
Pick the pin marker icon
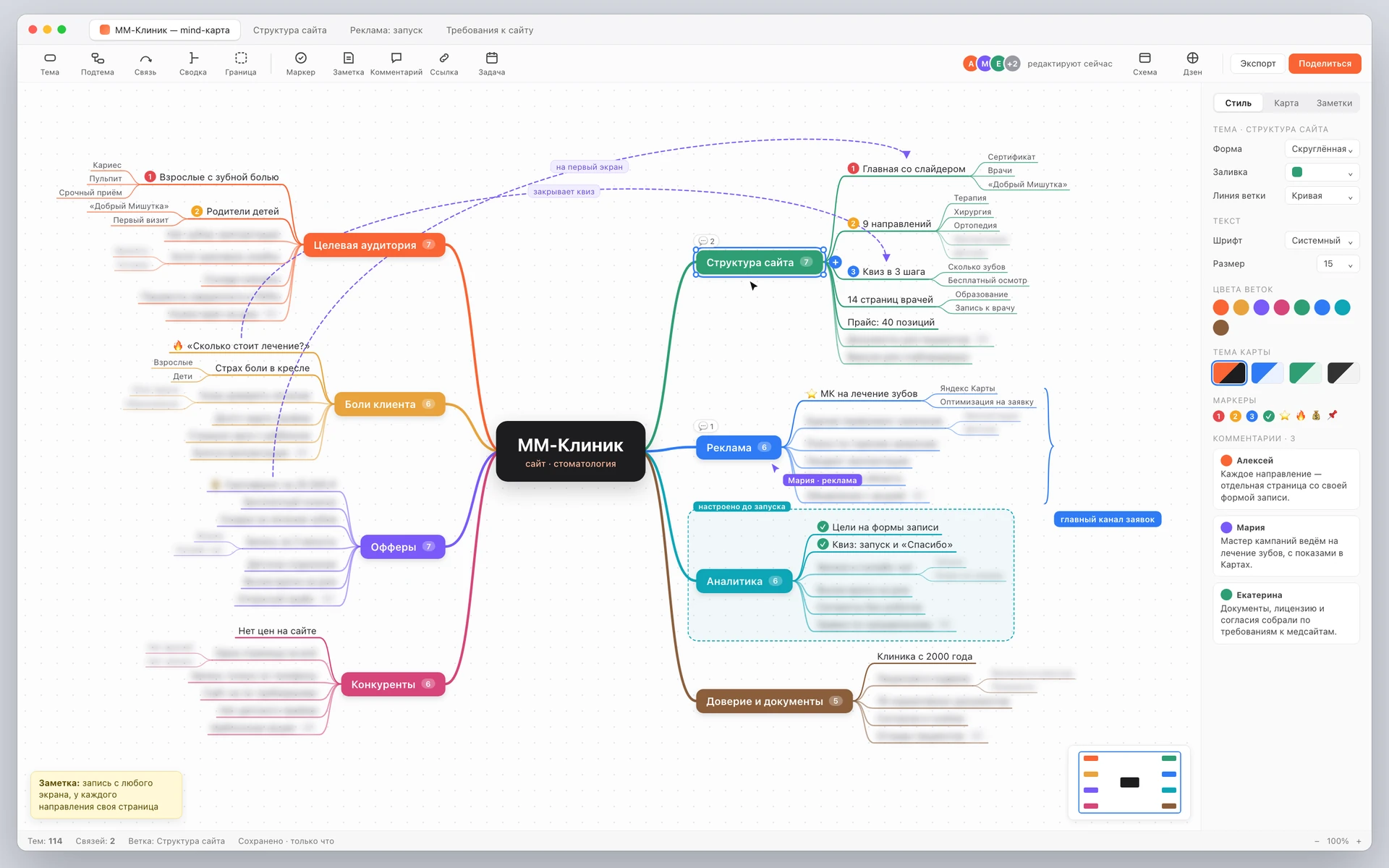tap(1333, 416)
